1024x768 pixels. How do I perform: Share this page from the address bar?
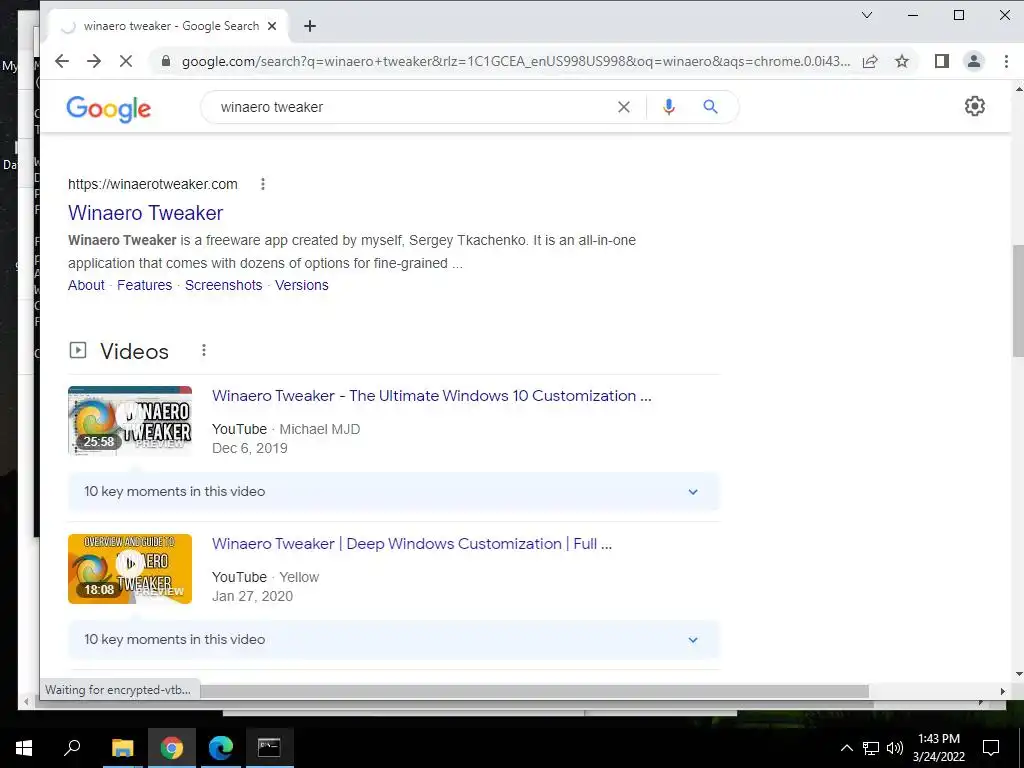click(870, 61)
